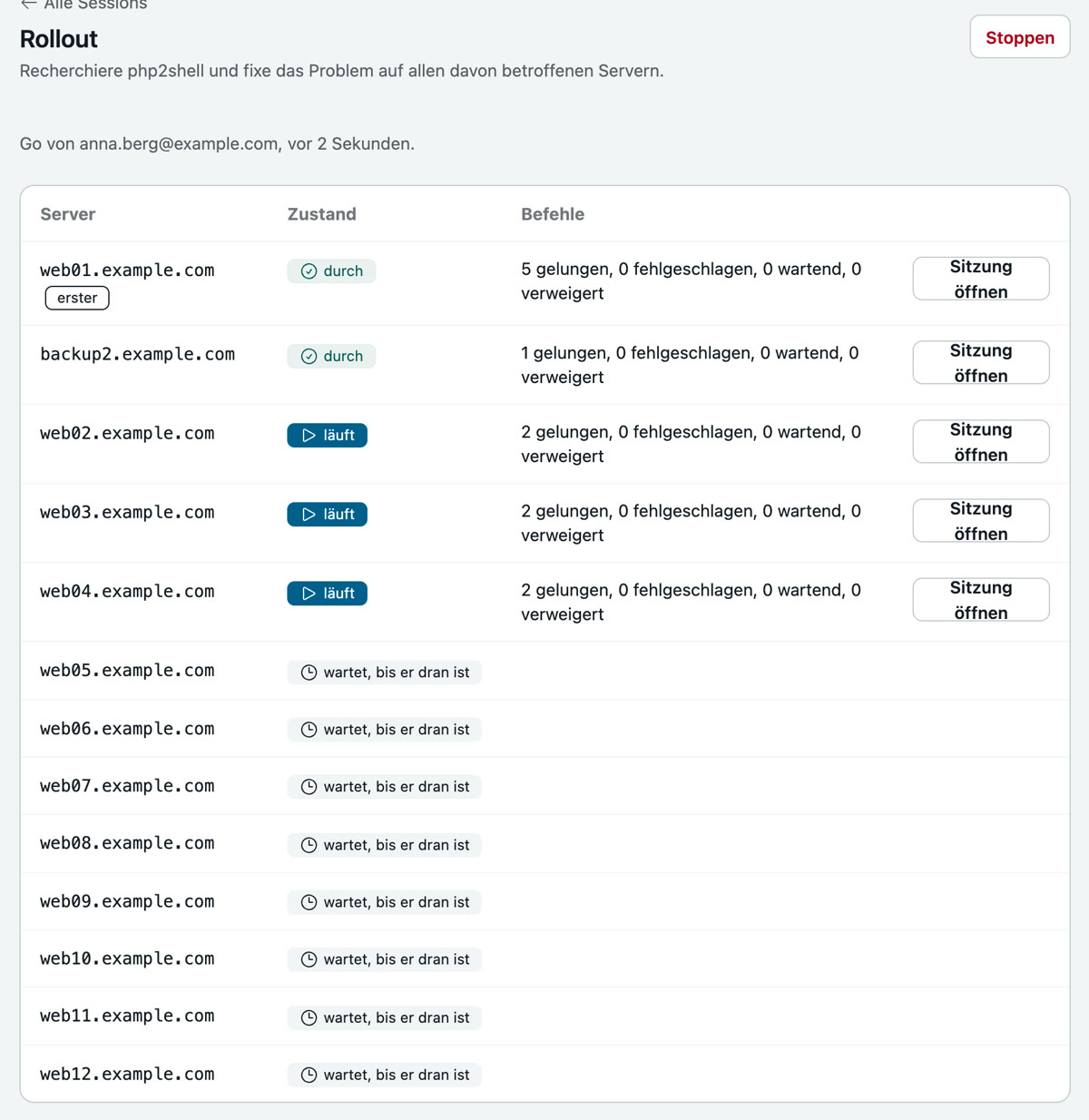The height and width of the screenshot is (1120, 1089).
Task: Open session for web02.example.com
Action: (981, 442)
